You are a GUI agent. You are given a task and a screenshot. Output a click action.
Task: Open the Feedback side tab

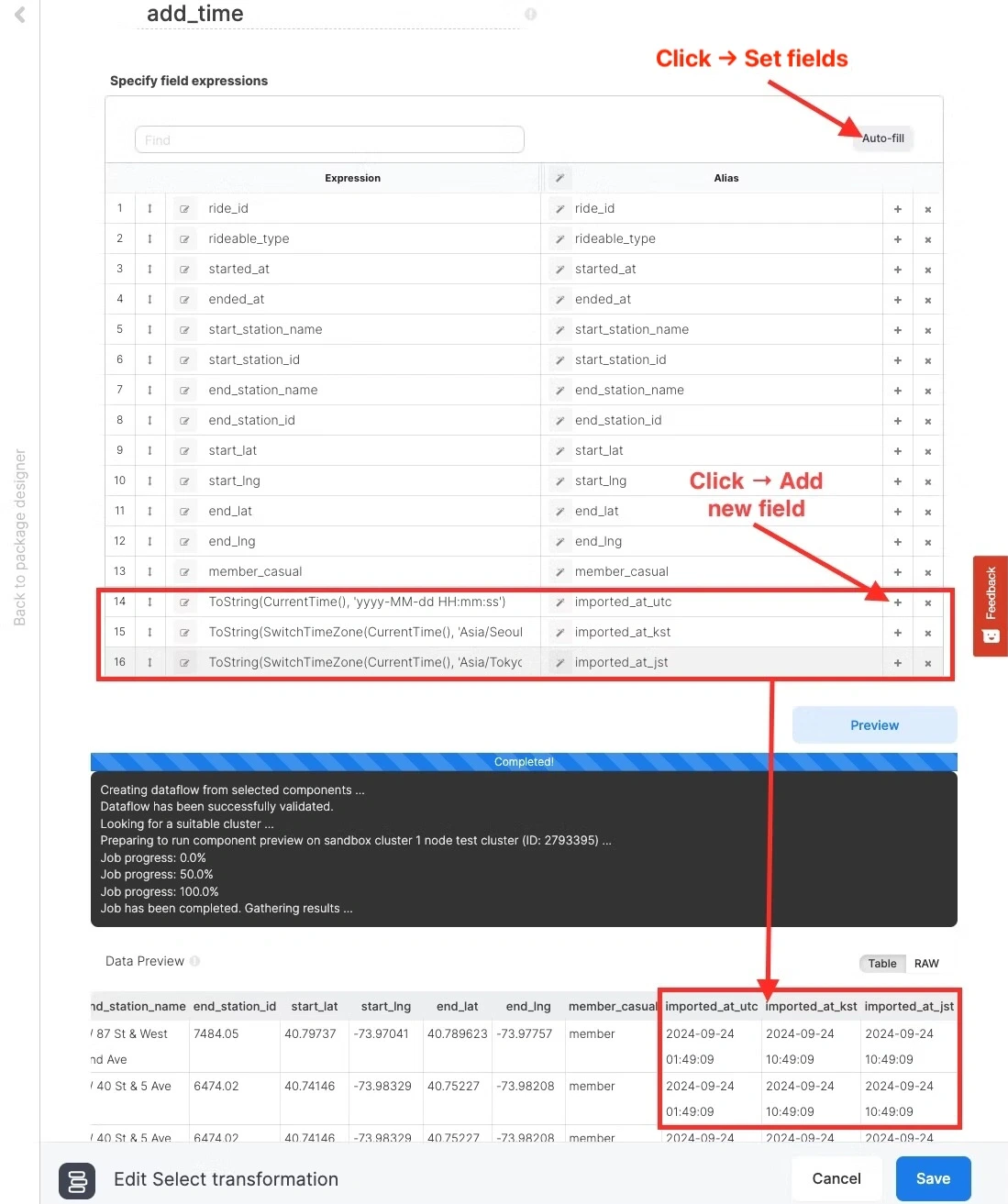991,605
